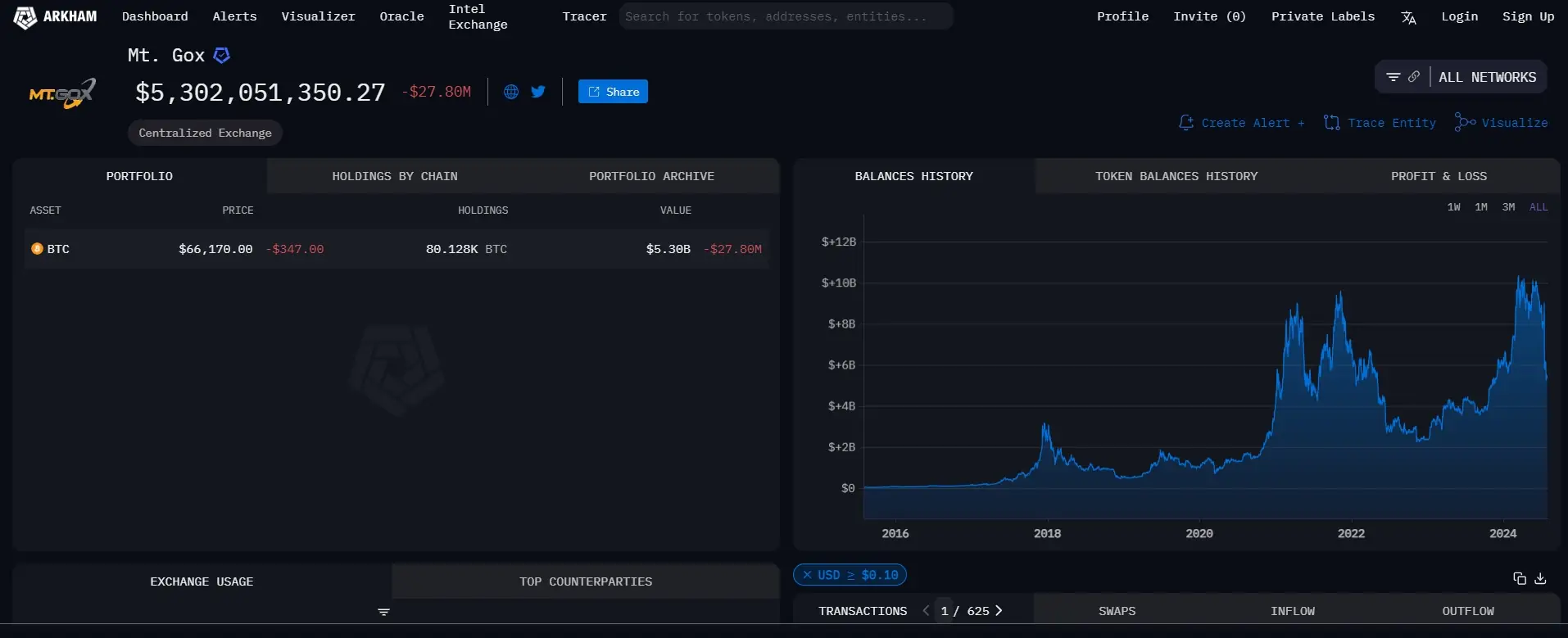Switch to the OUTFLOW tab
Screen dimensions: 1568x638
point(1468,611)
